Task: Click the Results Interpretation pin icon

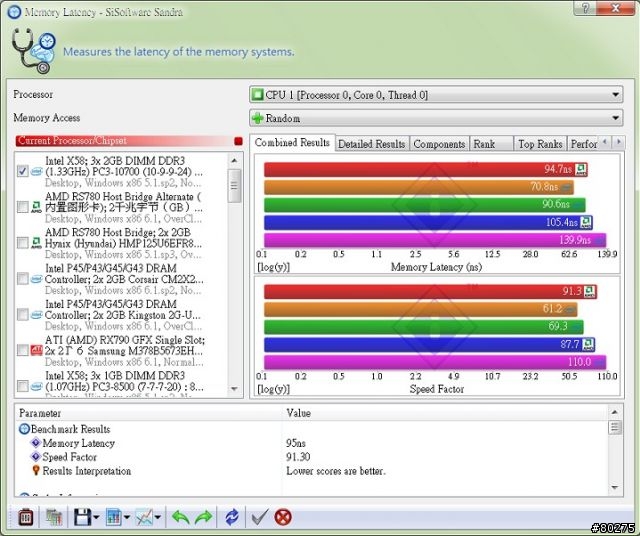Action: click(36, 471)
